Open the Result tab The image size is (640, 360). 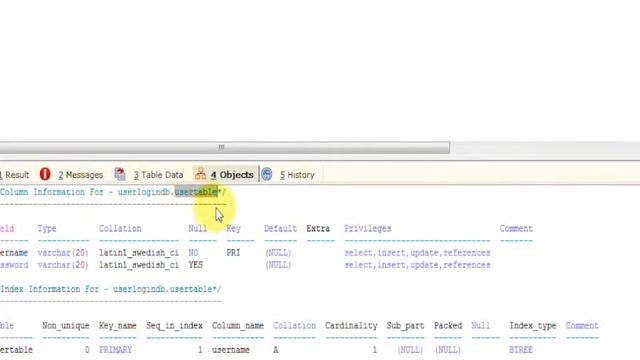(x=15, y=175)
